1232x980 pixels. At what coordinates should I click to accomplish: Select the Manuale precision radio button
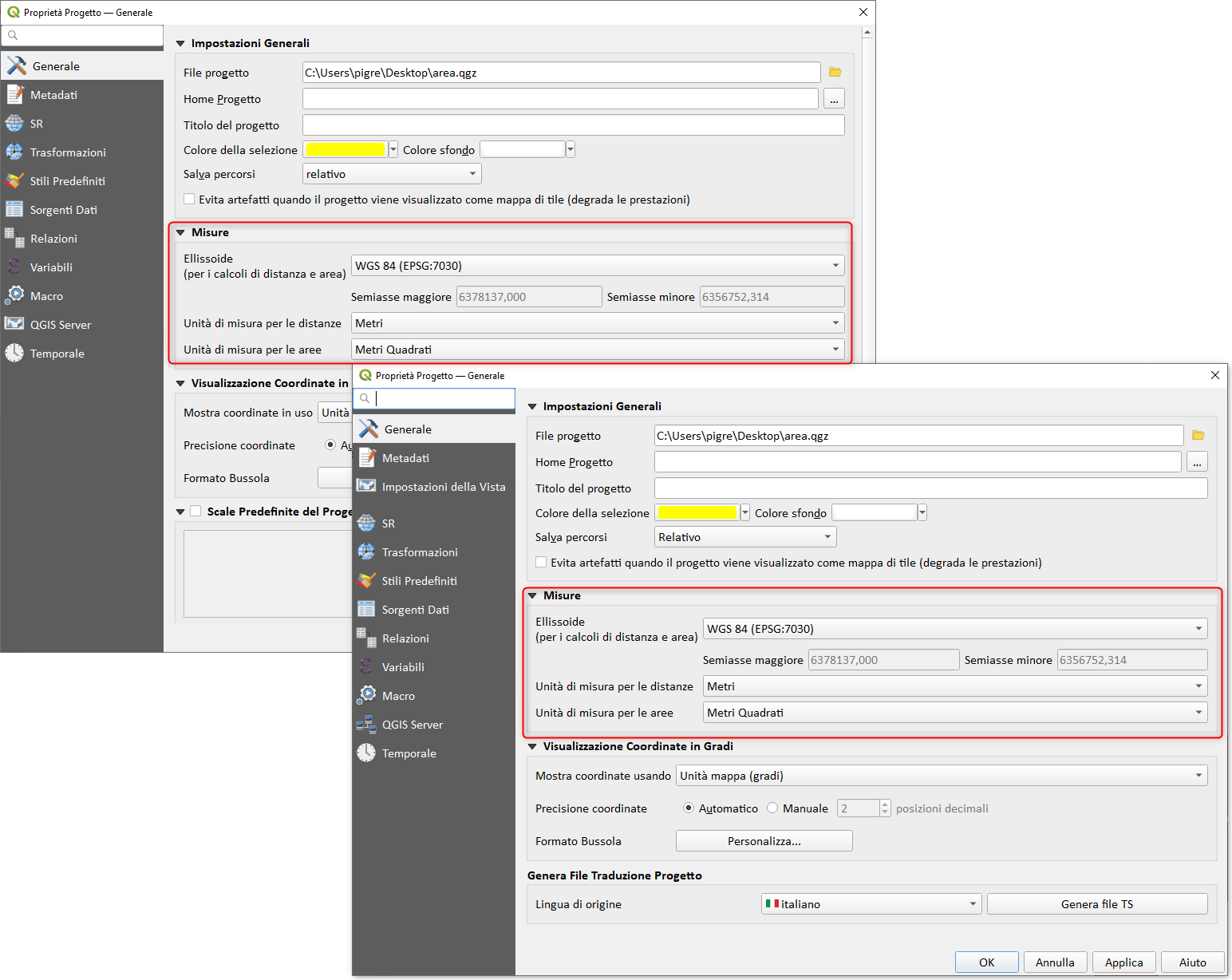pyautogui.click(x=772, y=808)
